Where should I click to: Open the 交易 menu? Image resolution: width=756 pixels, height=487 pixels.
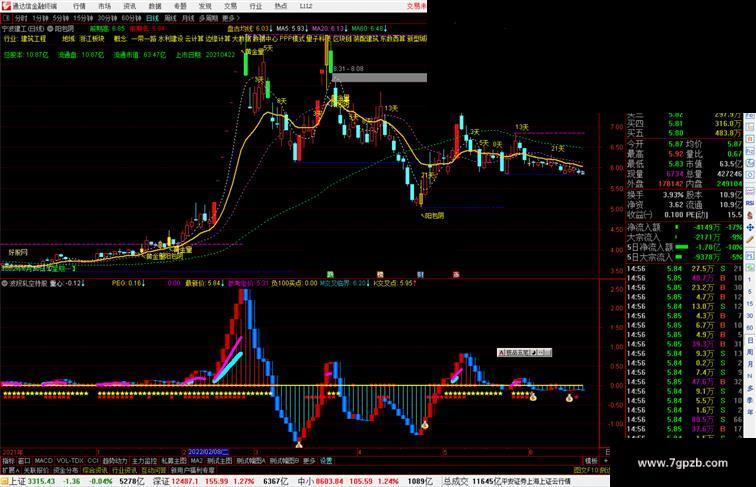(x=230, y=6)
